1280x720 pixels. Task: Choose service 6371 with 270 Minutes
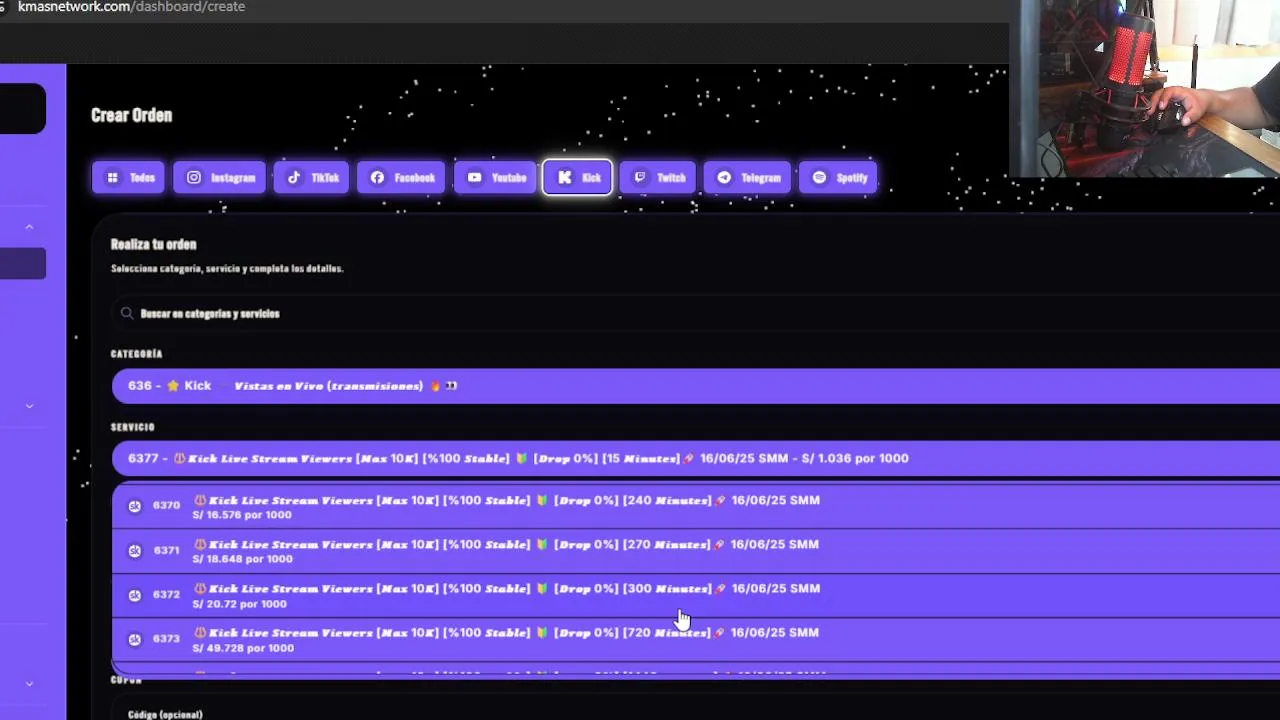(x=695, y=551)
